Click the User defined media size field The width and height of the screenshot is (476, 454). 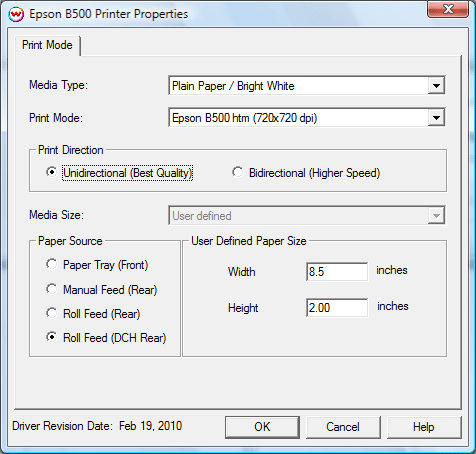pyautogui.click(x=307, y=216)
